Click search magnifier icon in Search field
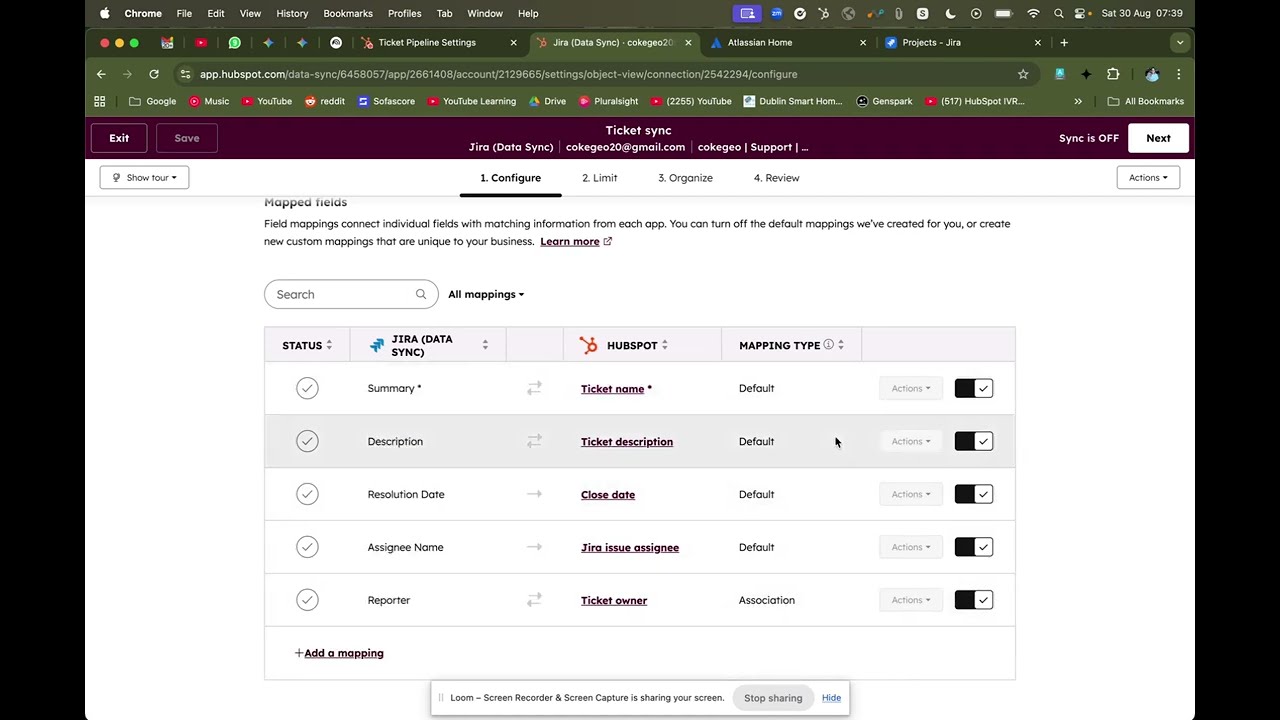1280x720 pixels. click(421, 294)
